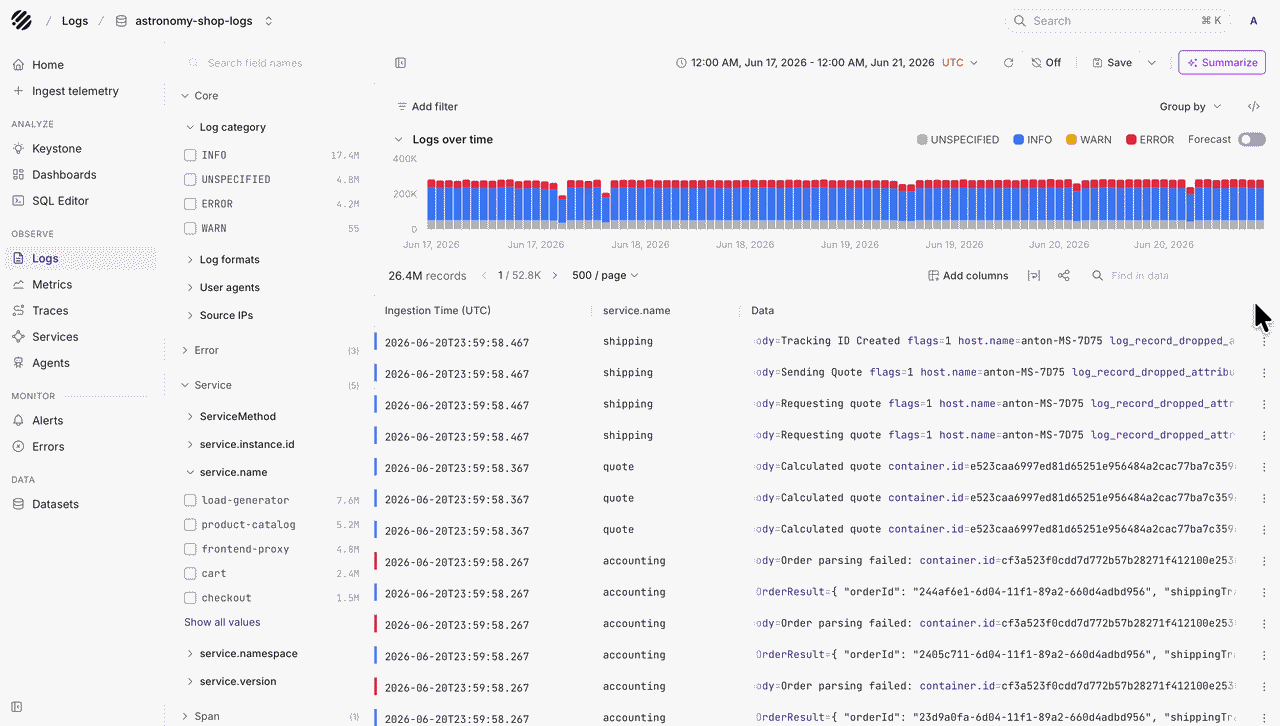Click the app logo icon

21,21
